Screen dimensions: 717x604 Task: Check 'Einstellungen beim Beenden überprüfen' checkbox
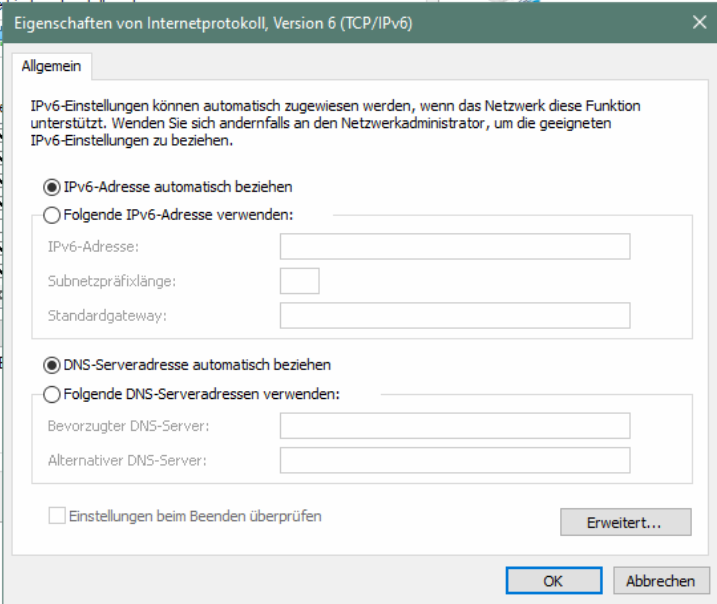pyautogui.click(x=57, y=516)
